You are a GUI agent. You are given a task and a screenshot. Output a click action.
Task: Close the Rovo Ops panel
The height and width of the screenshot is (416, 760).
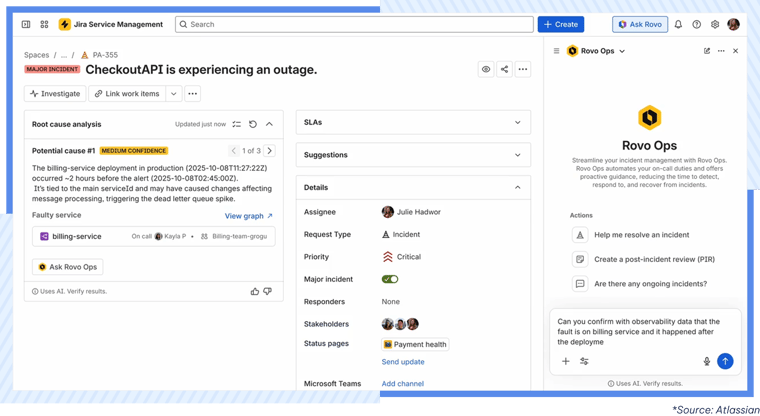click(735, 51)
